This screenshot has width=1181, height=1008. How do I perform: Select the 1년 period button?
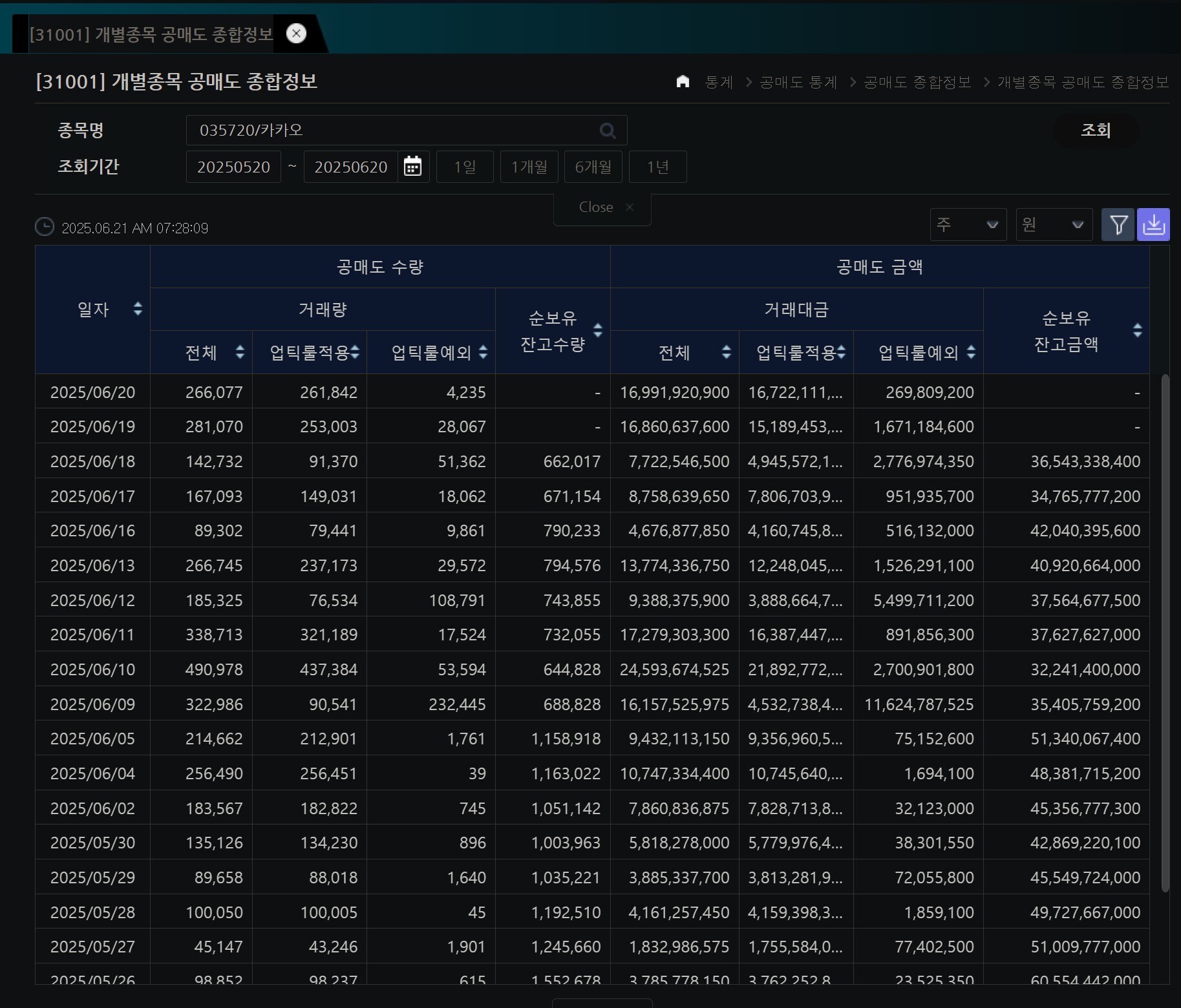coord(657,167)
